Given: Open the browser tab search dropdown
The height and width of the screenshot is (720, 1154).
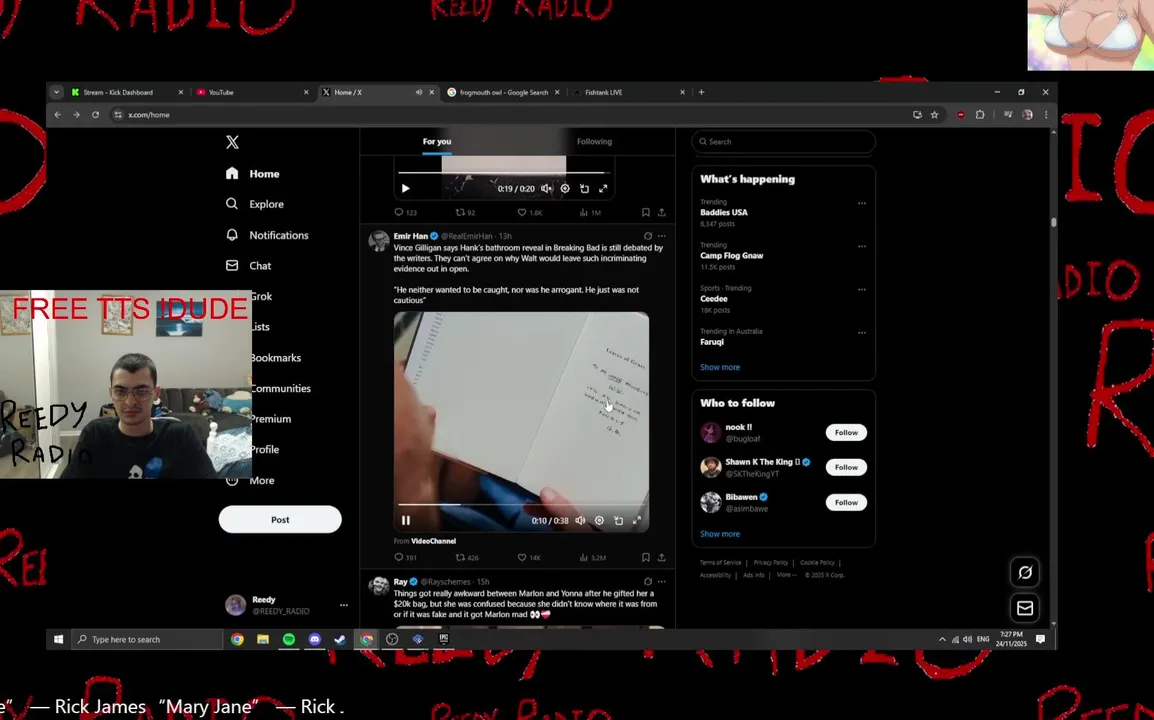Looking at the screenshot, I should pyautogui.click(x=56, y=92).
